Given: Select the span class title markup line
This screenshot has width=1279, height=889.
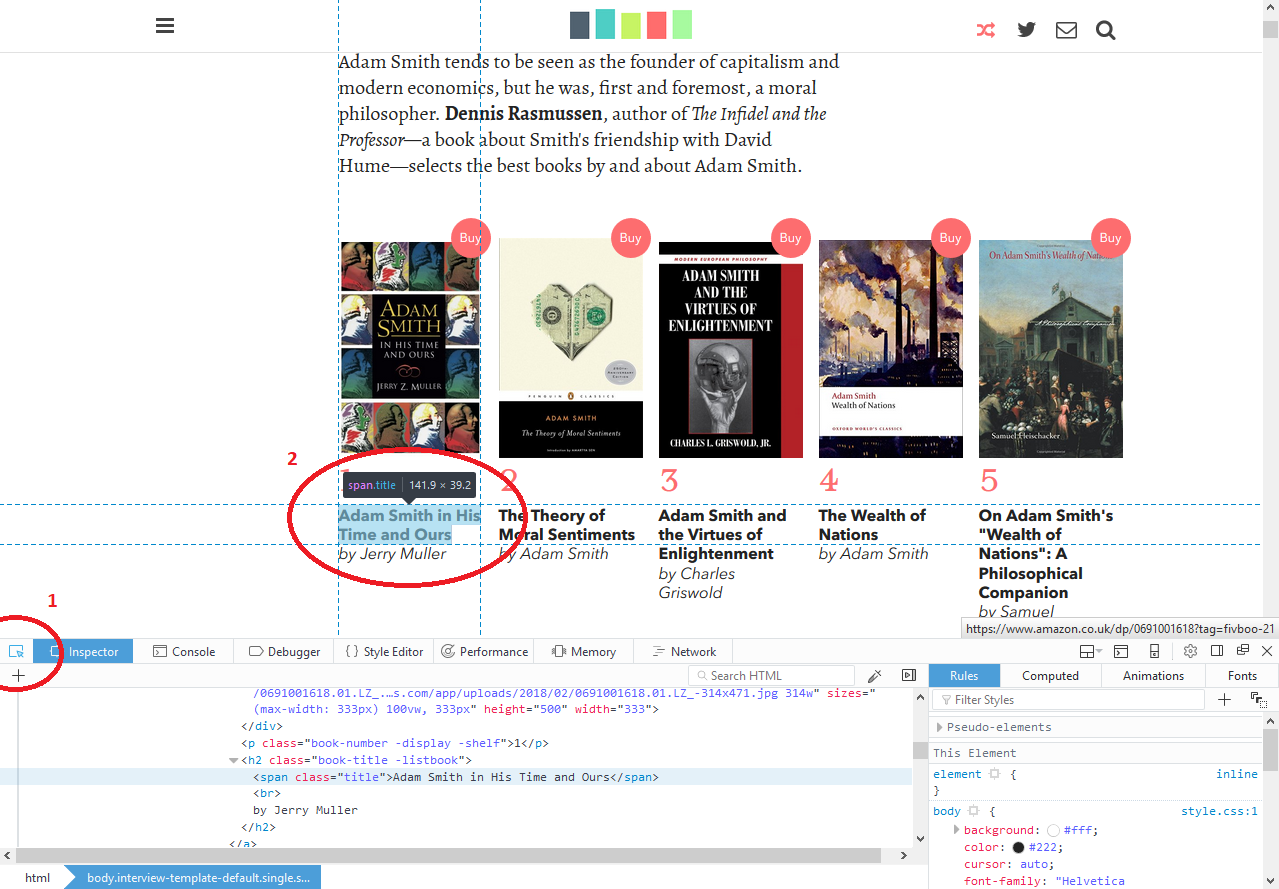Looking at the screenshot, I should coord(455,777).
